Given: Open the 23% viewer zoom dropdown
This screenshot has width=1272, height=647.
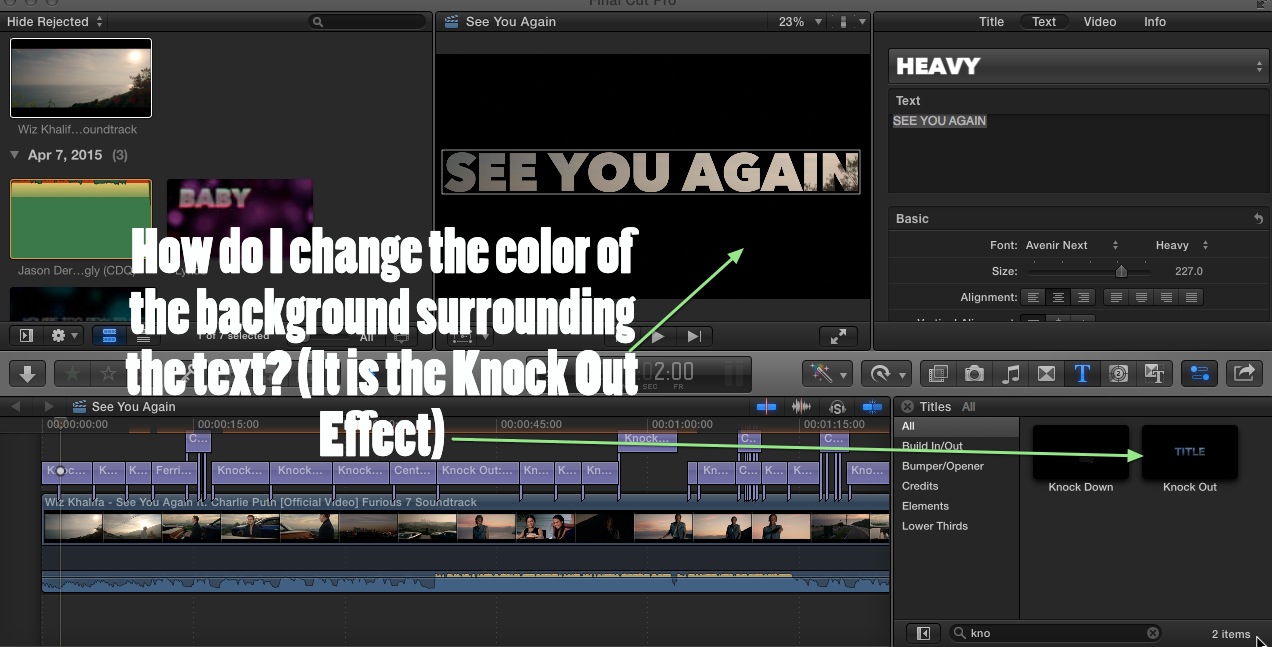Looking at the screenshot, I should [x=799, y=21].
